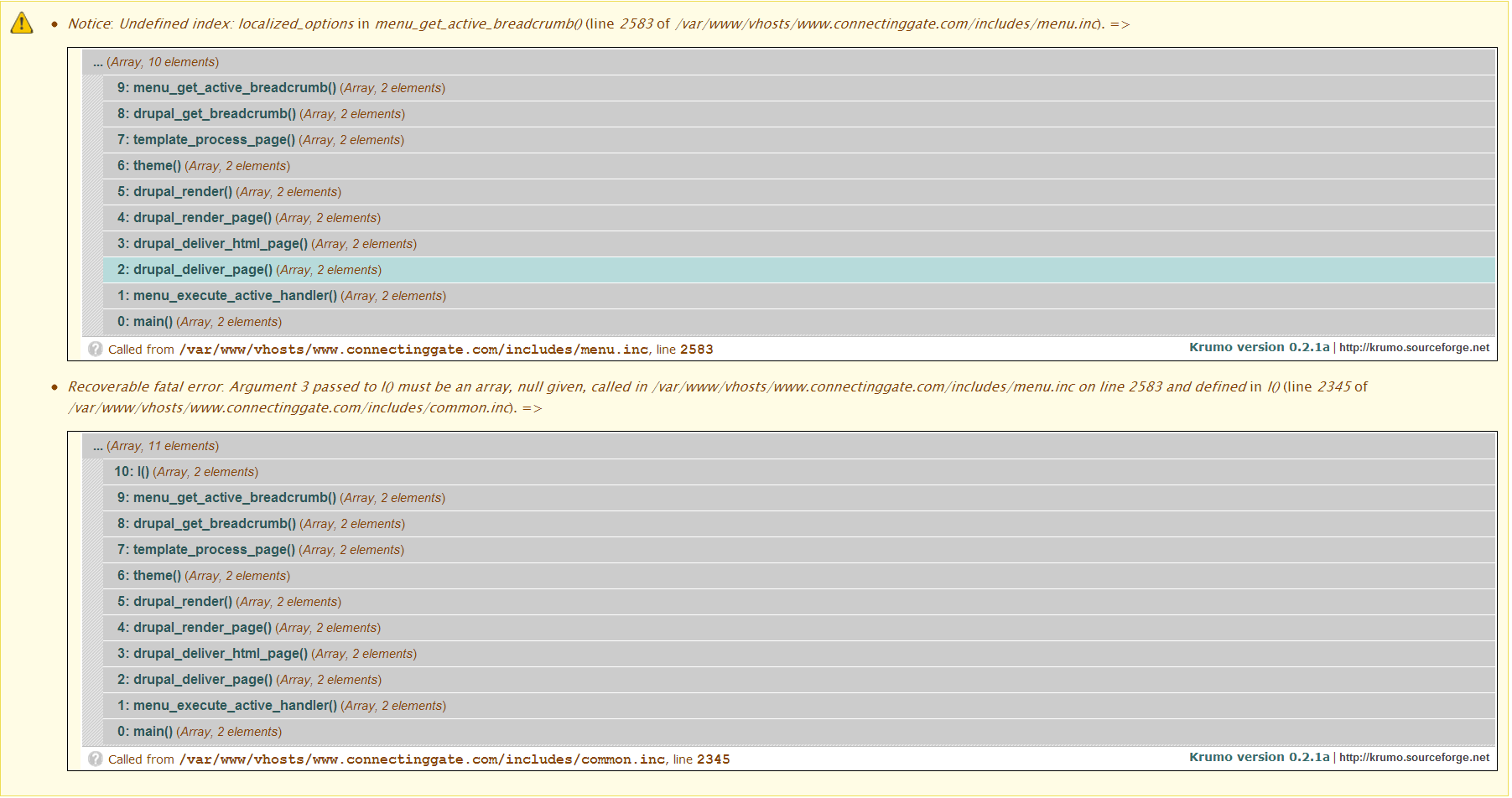Expand row 7: template_process_page() in the first trace

point(799,140)
